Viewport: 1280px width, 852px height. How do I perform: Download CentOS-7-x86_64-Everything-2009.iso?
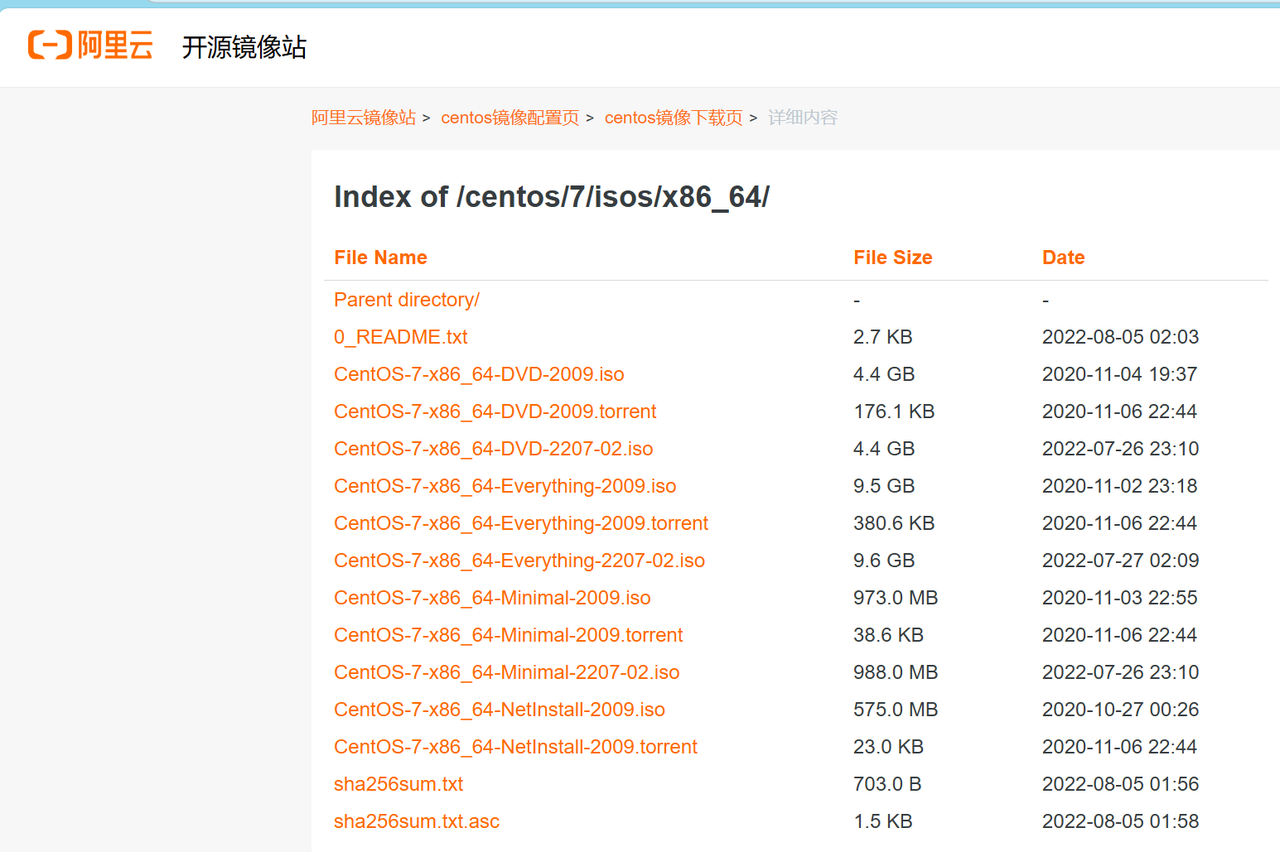pyautogui.click(x=505, y=486)
